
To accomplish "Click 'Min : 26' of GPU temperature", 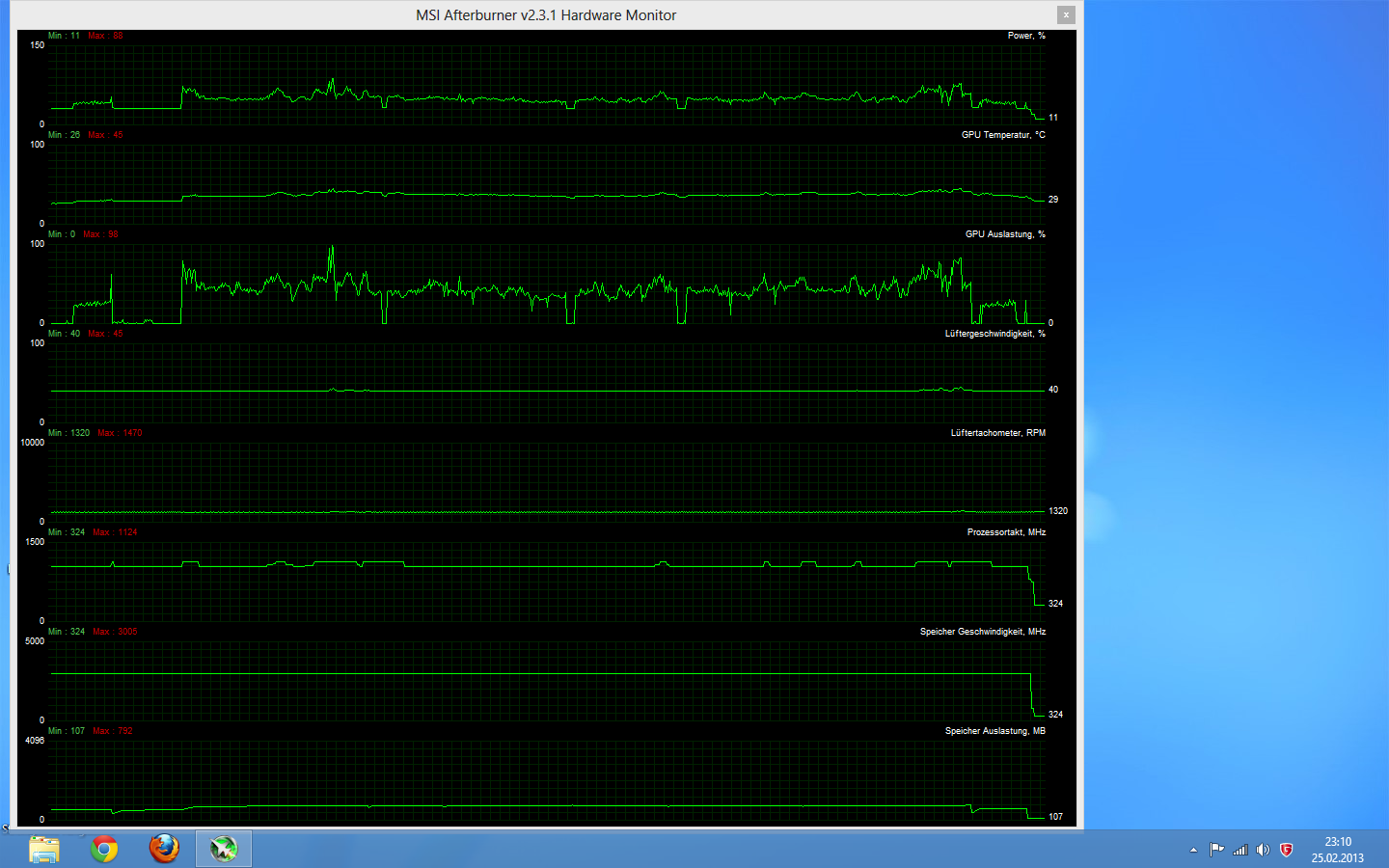I will click(65, 135).
